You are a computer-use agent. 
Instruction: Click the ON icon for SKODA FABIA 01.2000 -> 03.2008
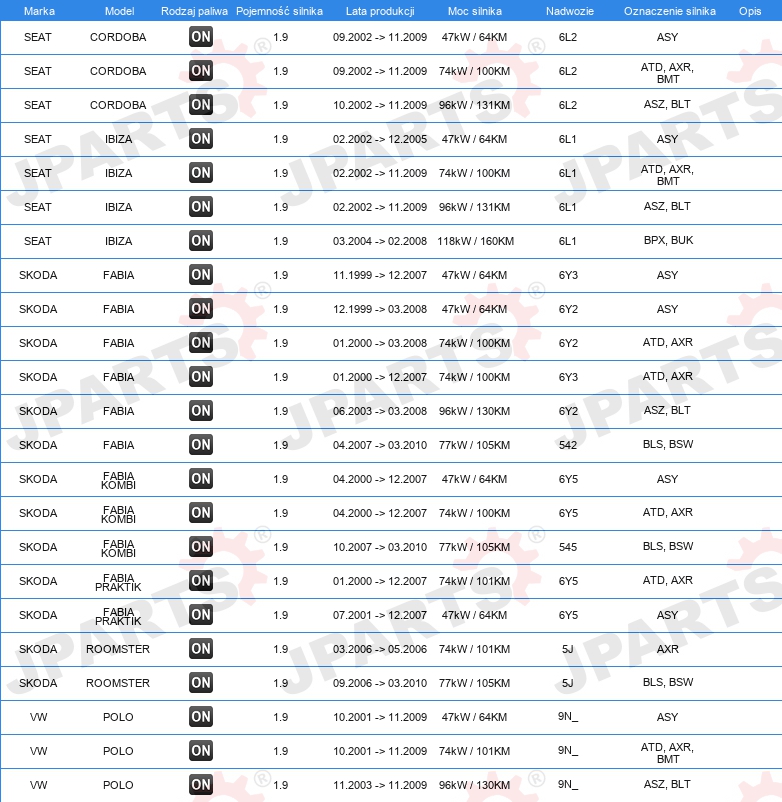click(x=200, y=343)
